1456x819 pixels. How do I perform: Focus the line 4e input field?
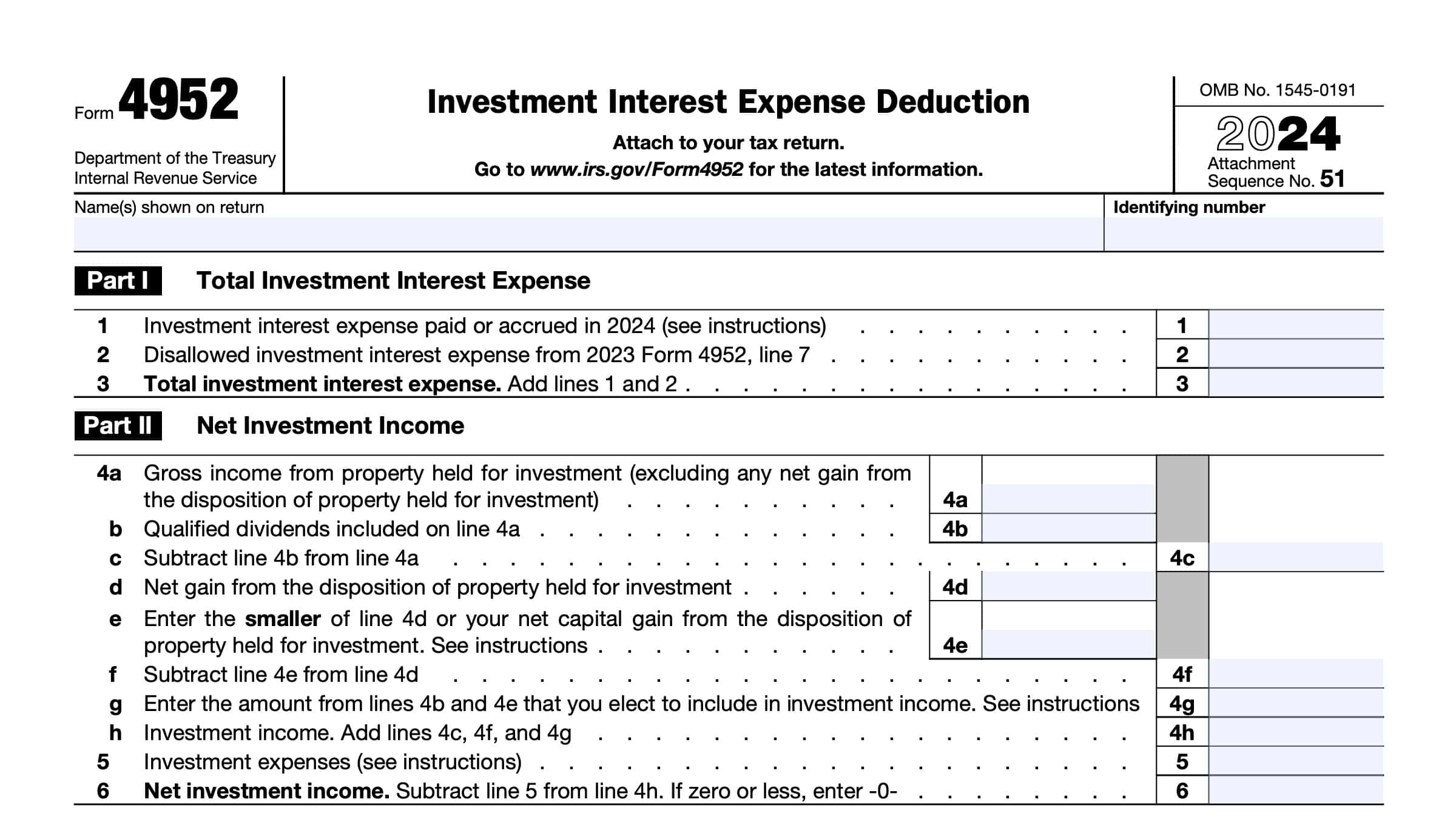click(x=1068, y=644)
